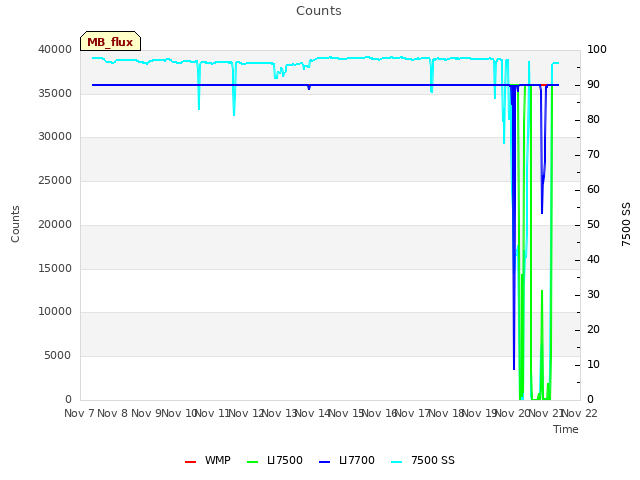Click the 60 right axis tick label
The height and width of the screenshot is (480, 640).
[593, 189]
